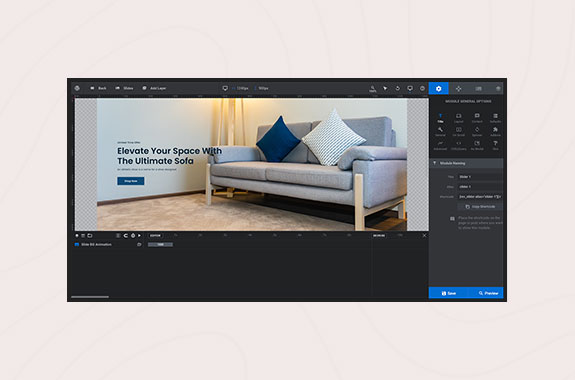Click the Copy Shortcode button
Viewport: 575px width, 380px height.
pyautogui.click(x=480, y=207)
